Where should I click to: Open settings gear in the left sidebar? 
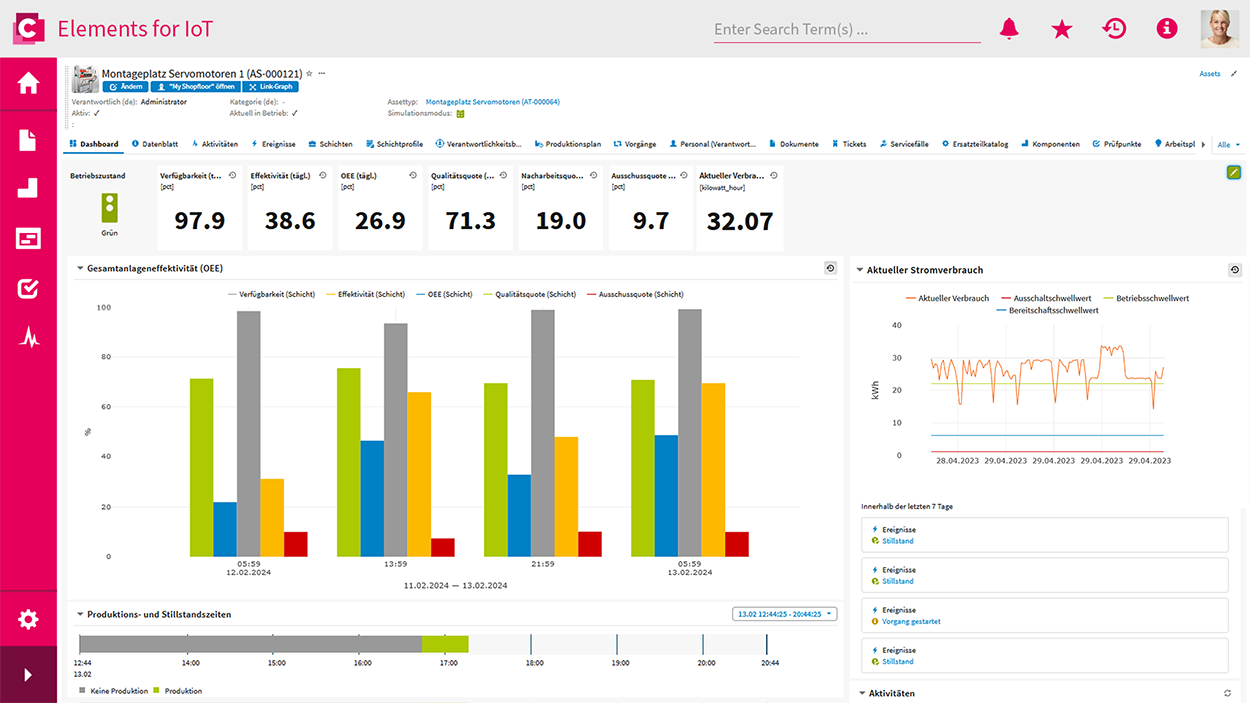click(x=28, y=620)
